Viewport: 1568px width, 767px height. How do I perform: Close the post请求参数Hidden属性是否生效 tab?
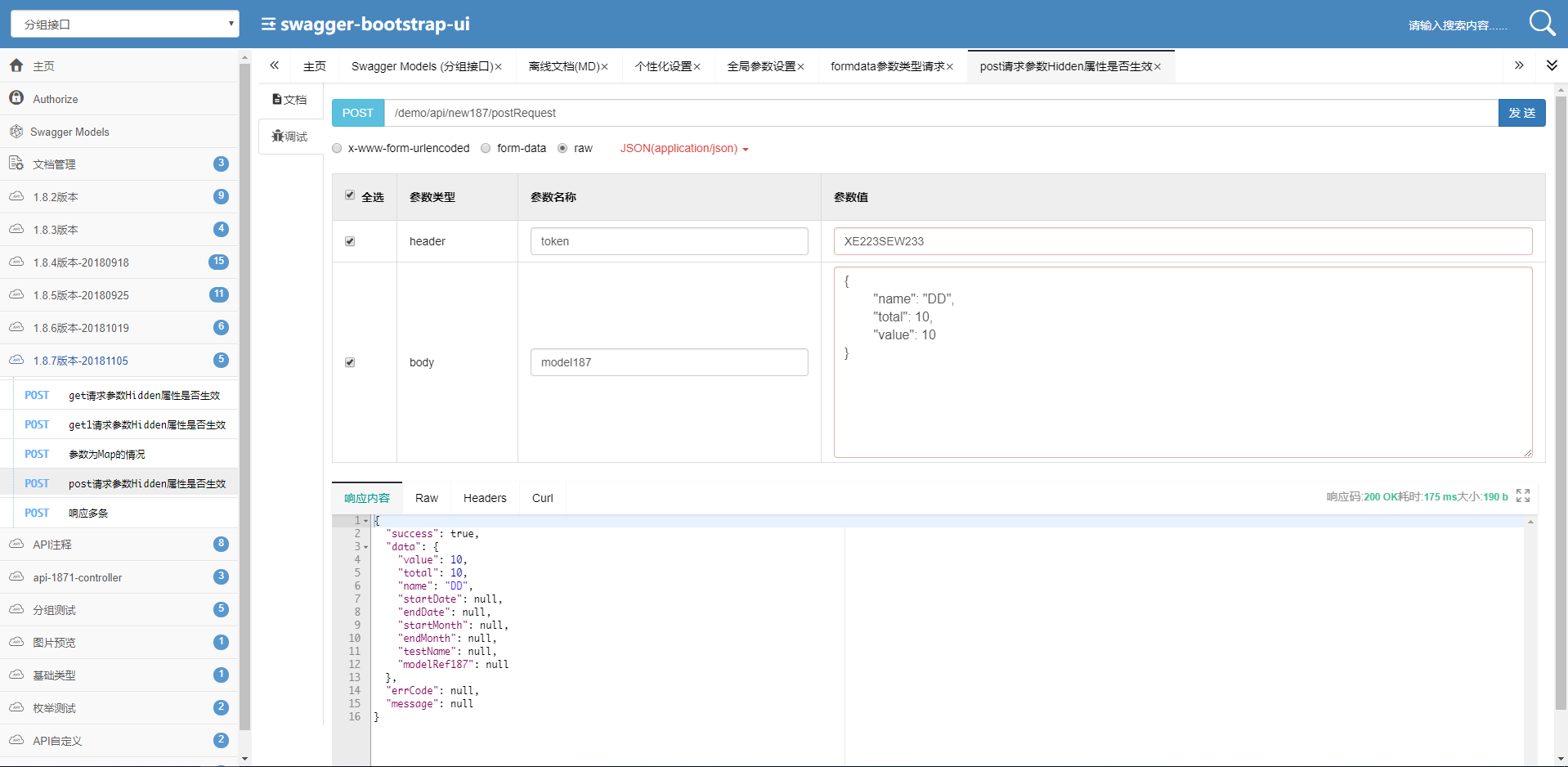pos(1158,67)
